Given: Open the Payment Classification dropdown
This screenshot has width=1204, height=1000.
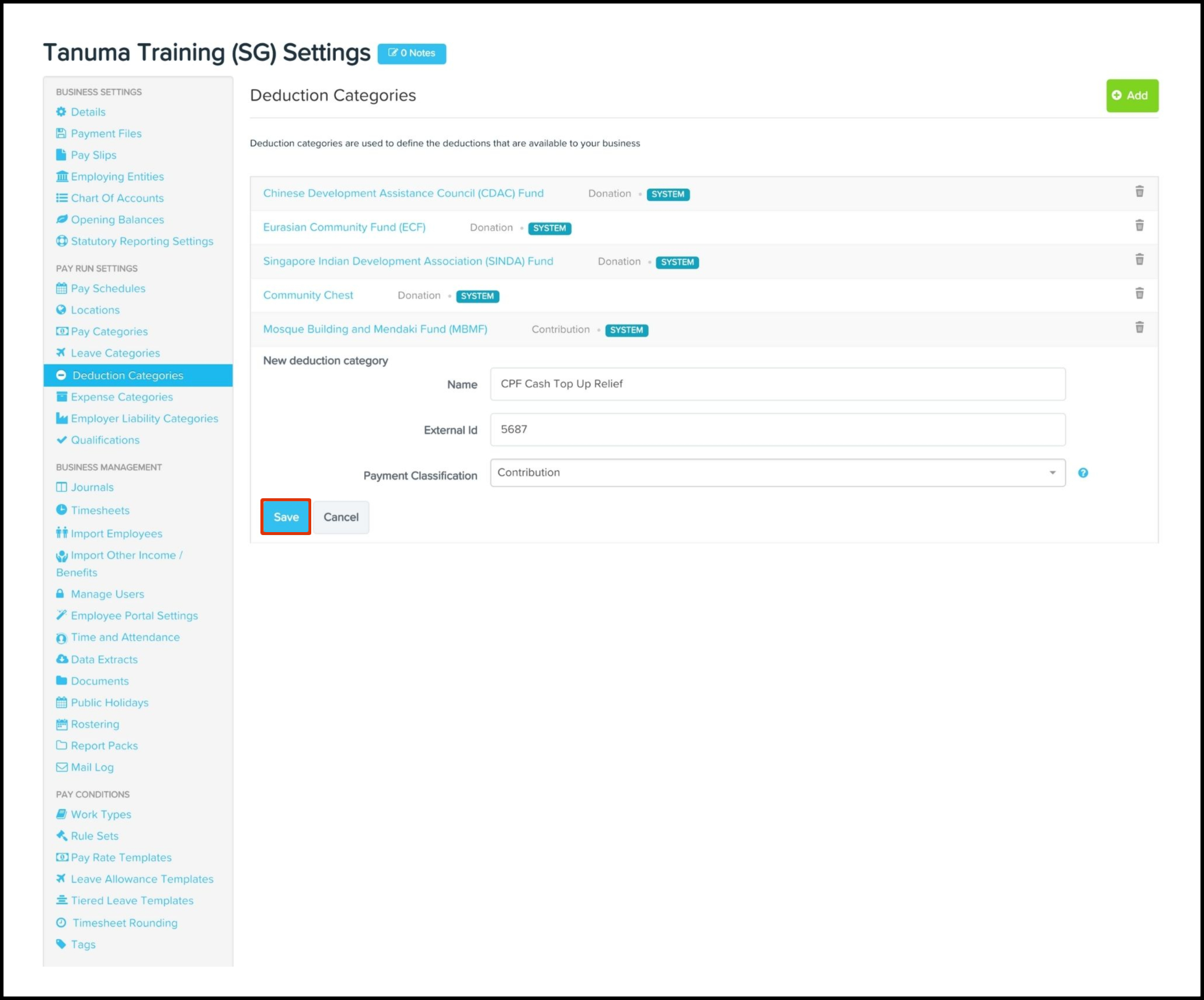Looking at the screenshot, I should click(x=777, y=473).
